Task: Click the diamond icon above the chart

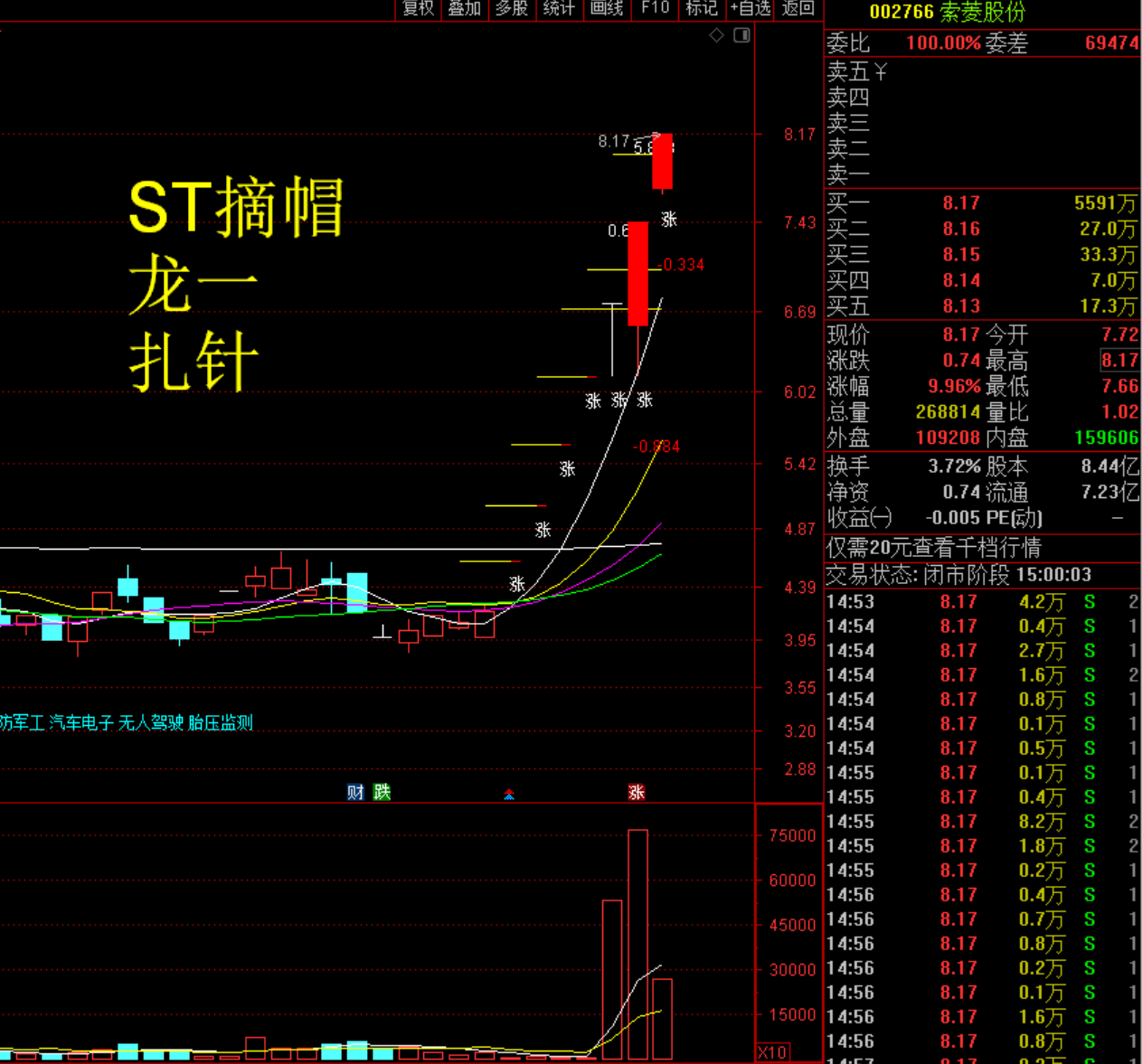Action: pyautogui.click(x=716, y=35)
